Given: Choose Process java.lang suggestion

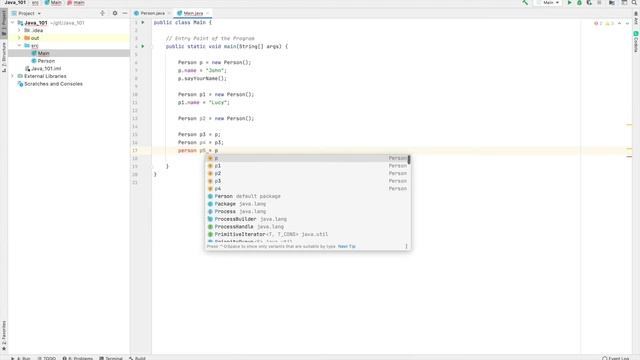Looking at the screenshot, I should point(307,211).
